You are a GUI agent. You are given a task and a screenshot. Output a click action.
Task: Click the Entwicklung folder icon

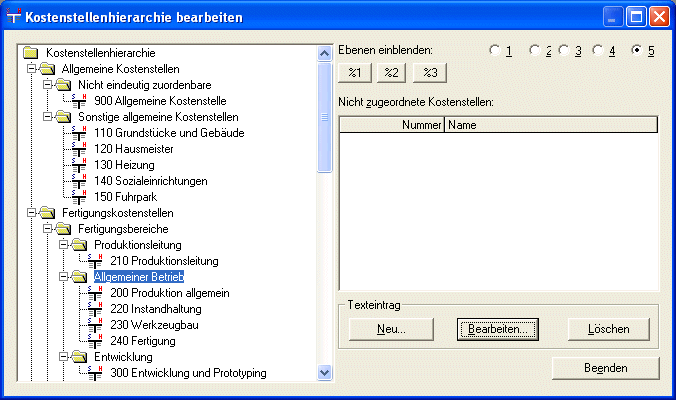tap(79, 356)
